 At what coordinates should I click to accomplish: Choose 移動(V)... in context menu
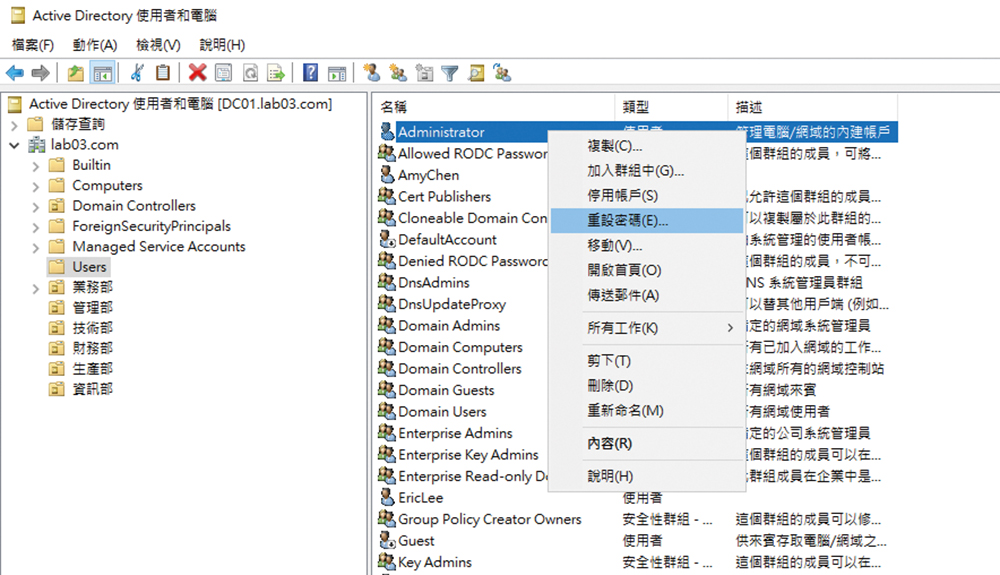click(647, 245)
